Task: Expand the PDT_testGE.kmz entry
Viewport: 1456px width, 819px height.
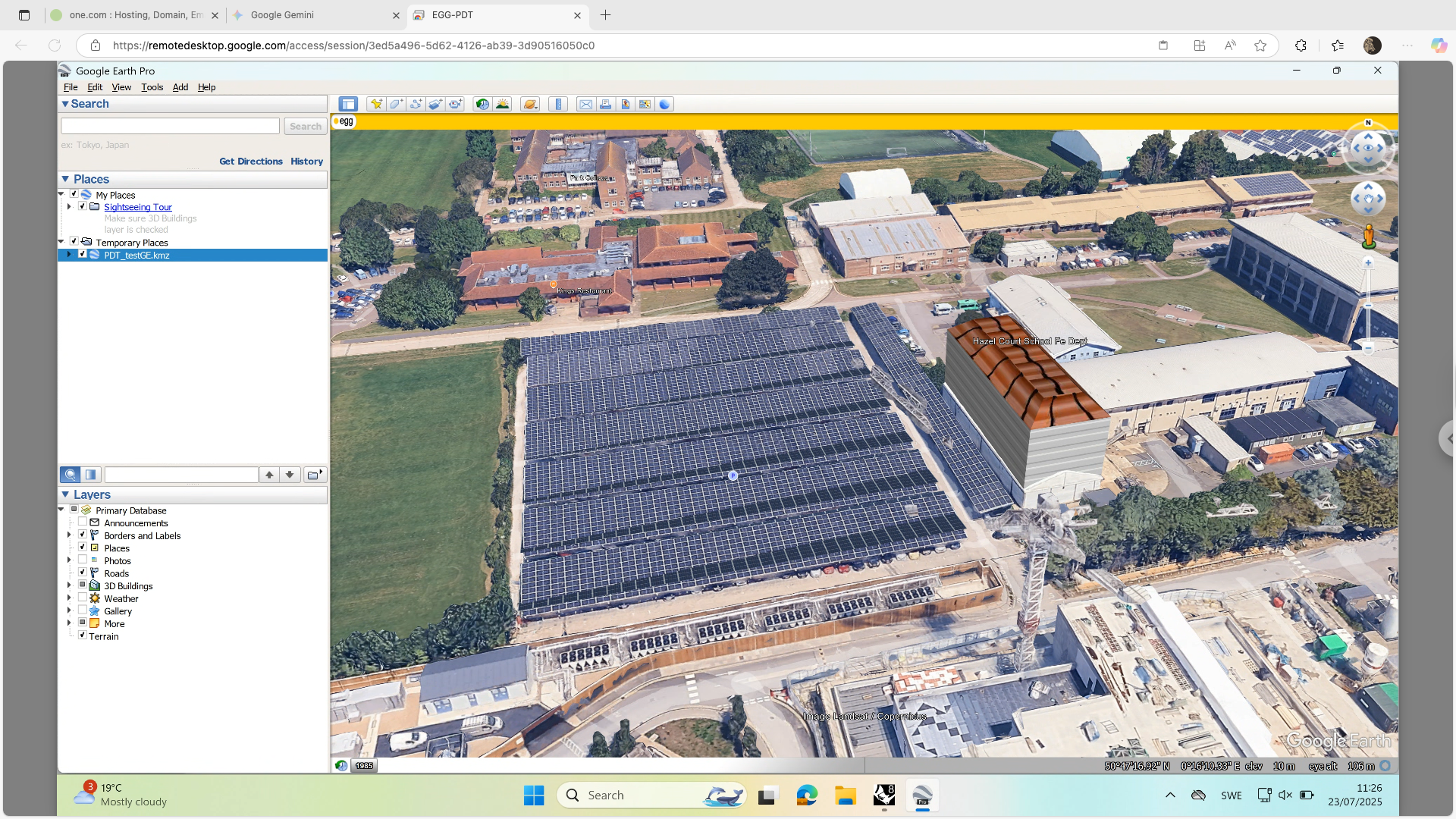Action: click(69, 255)
